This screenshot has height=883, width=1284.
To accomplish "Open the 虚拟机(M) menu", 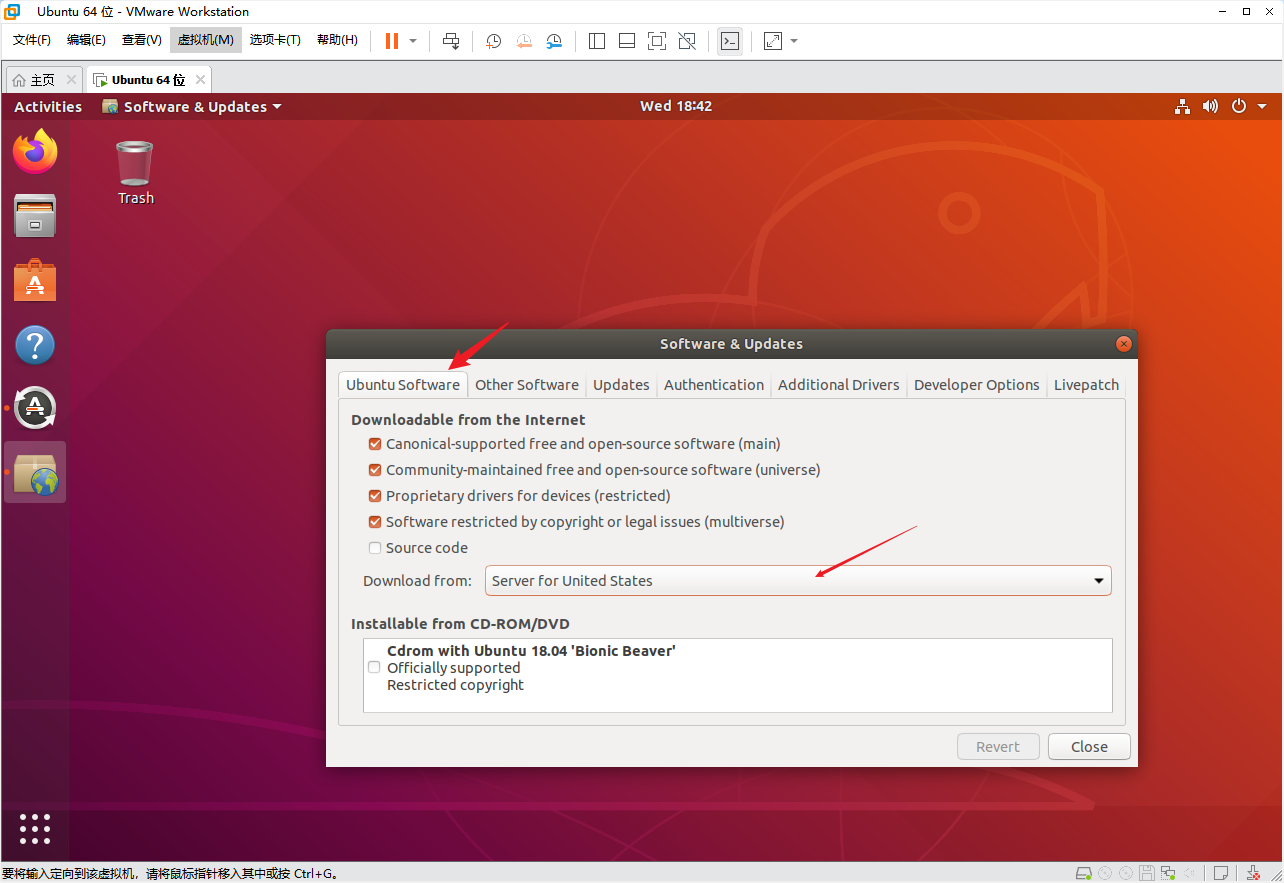I will [206, 40].
